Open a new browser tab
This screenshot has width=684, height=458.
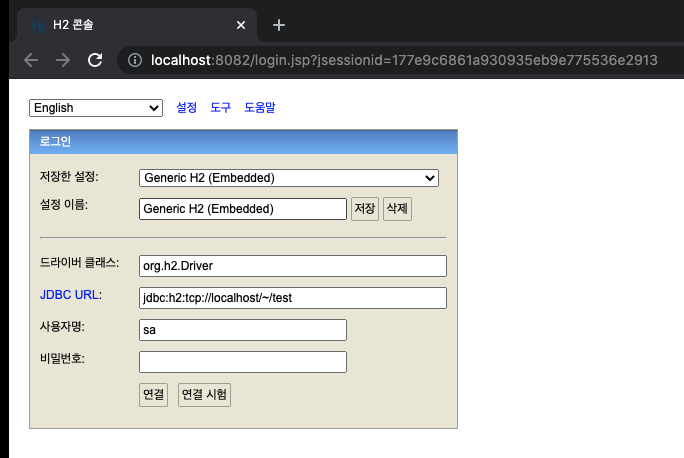(279, 25)
